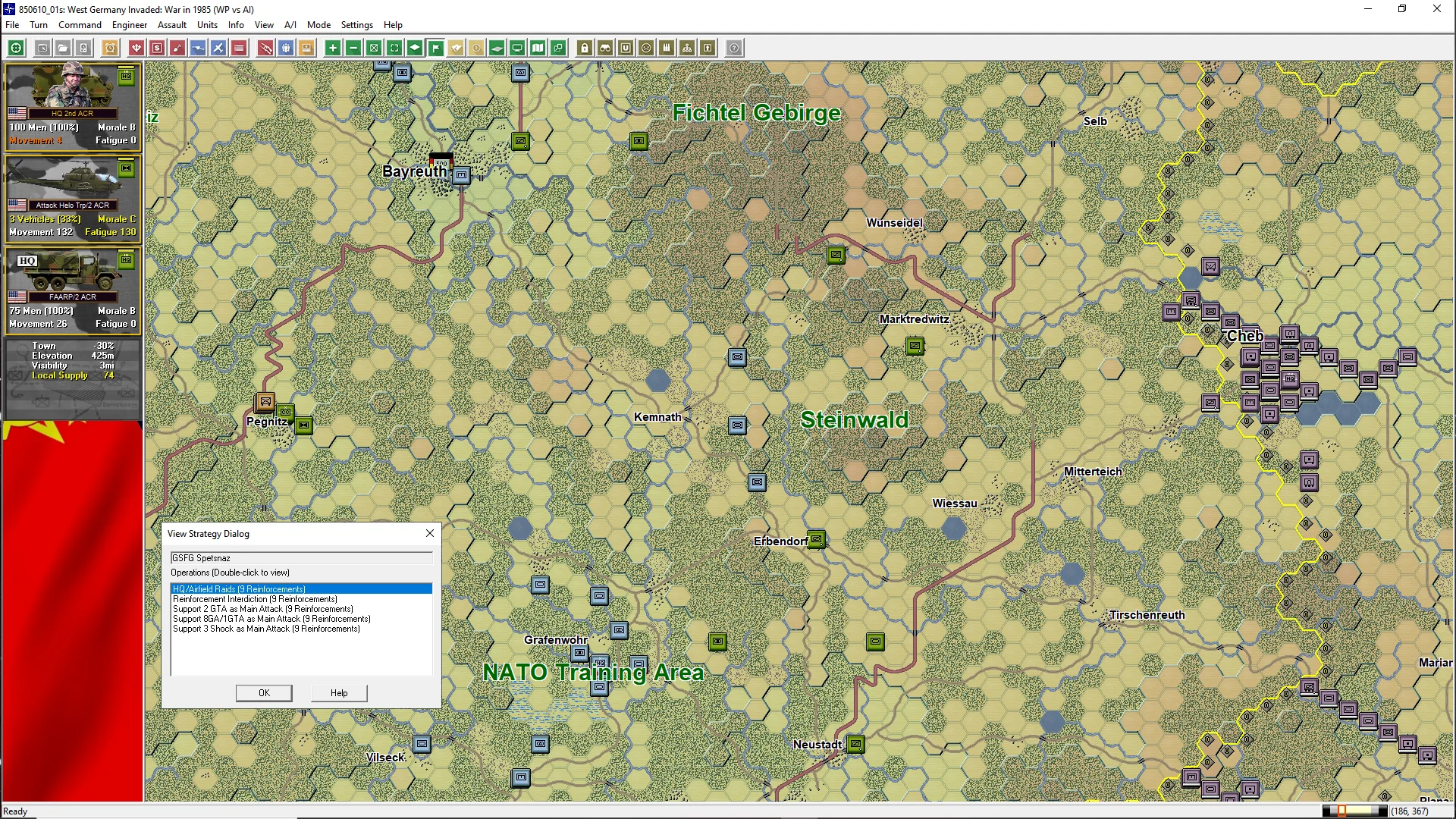Image resolution: width=1456 pixels, height=819 pixels.
Task: Click the green folded map icon
Action: 538,48
